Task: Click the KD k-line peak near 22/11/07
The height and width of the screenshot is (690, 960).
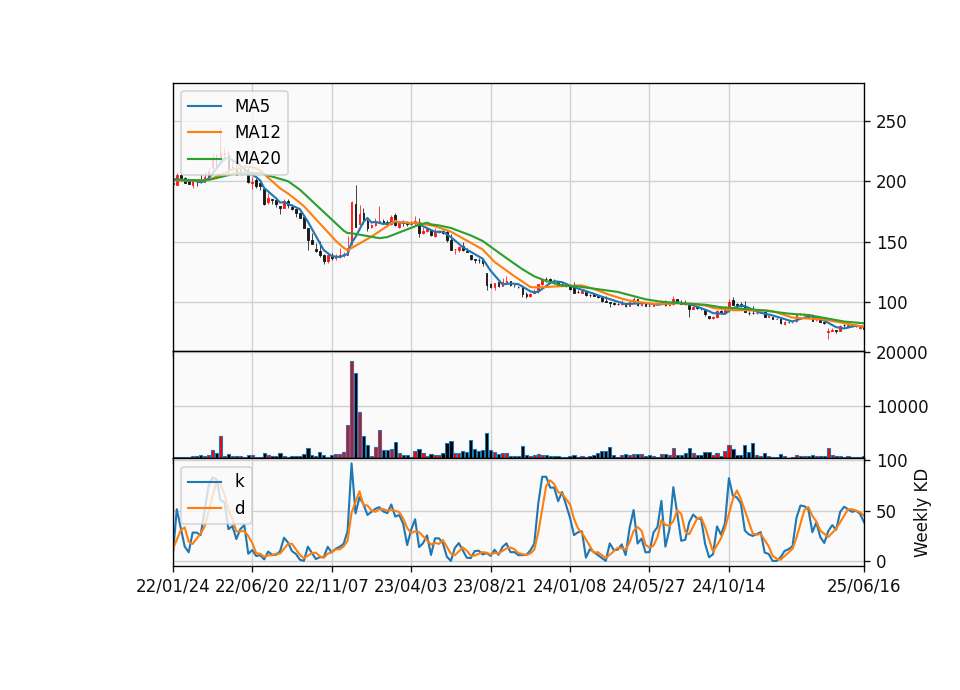Action: click(x=351, y=464)
